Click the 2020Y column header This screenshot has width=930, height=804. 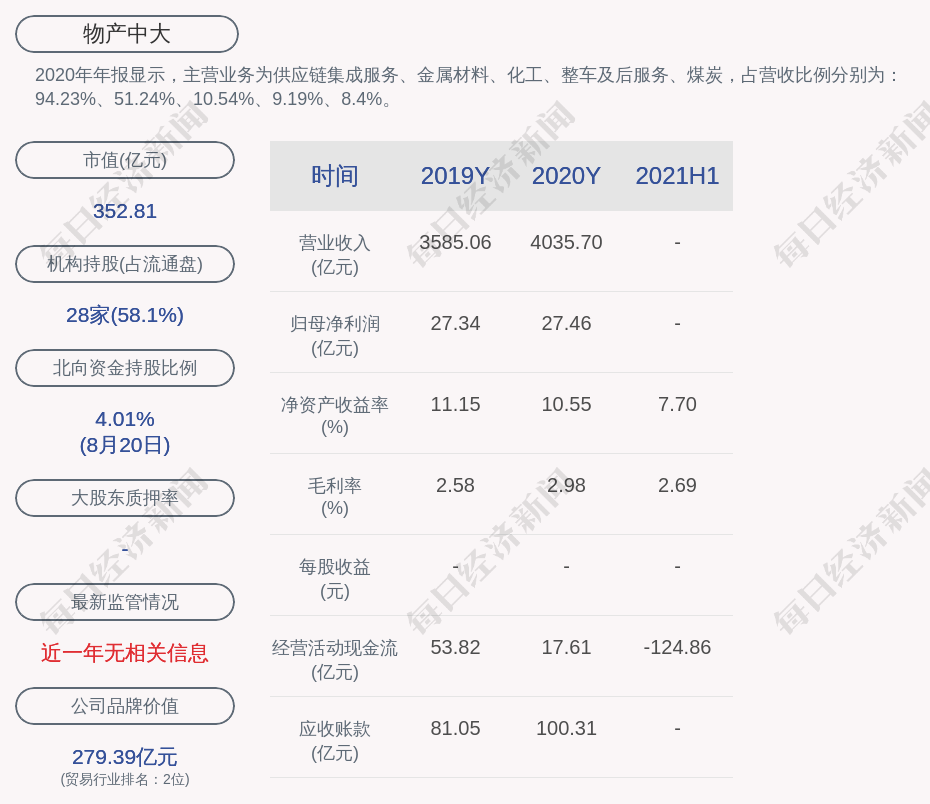click(566, 176)
